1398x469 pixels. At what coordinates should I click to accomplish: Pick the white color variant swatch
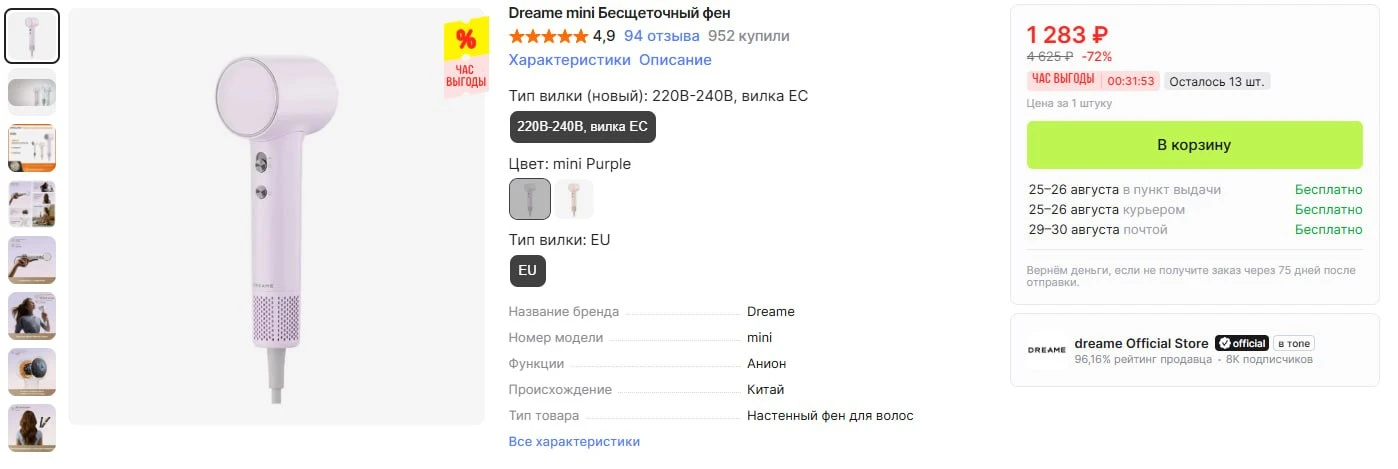(x=574, y=199)
